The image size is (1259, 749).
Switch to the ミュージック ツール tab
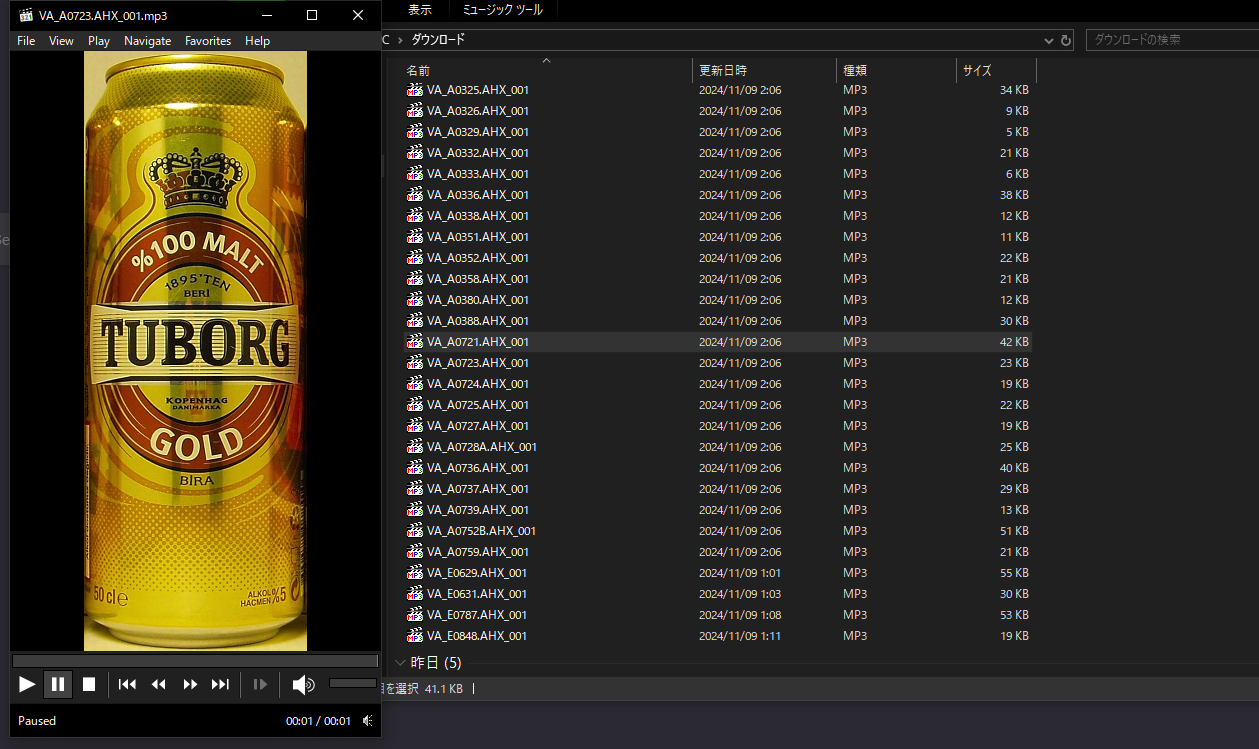click(x=502, y=10)
